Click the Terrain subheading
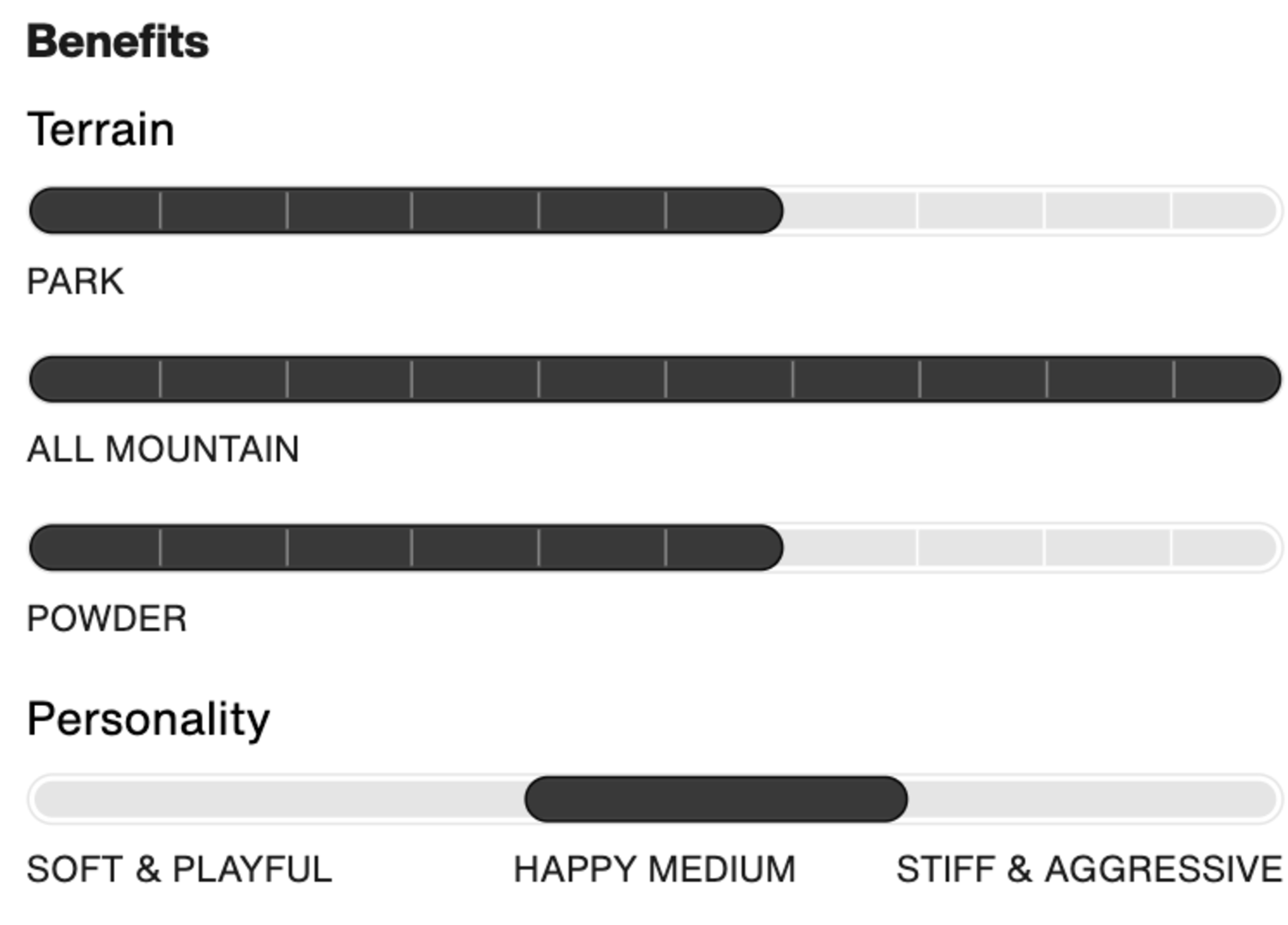This screenshot has height=925, width=1288. coord(100,130)
